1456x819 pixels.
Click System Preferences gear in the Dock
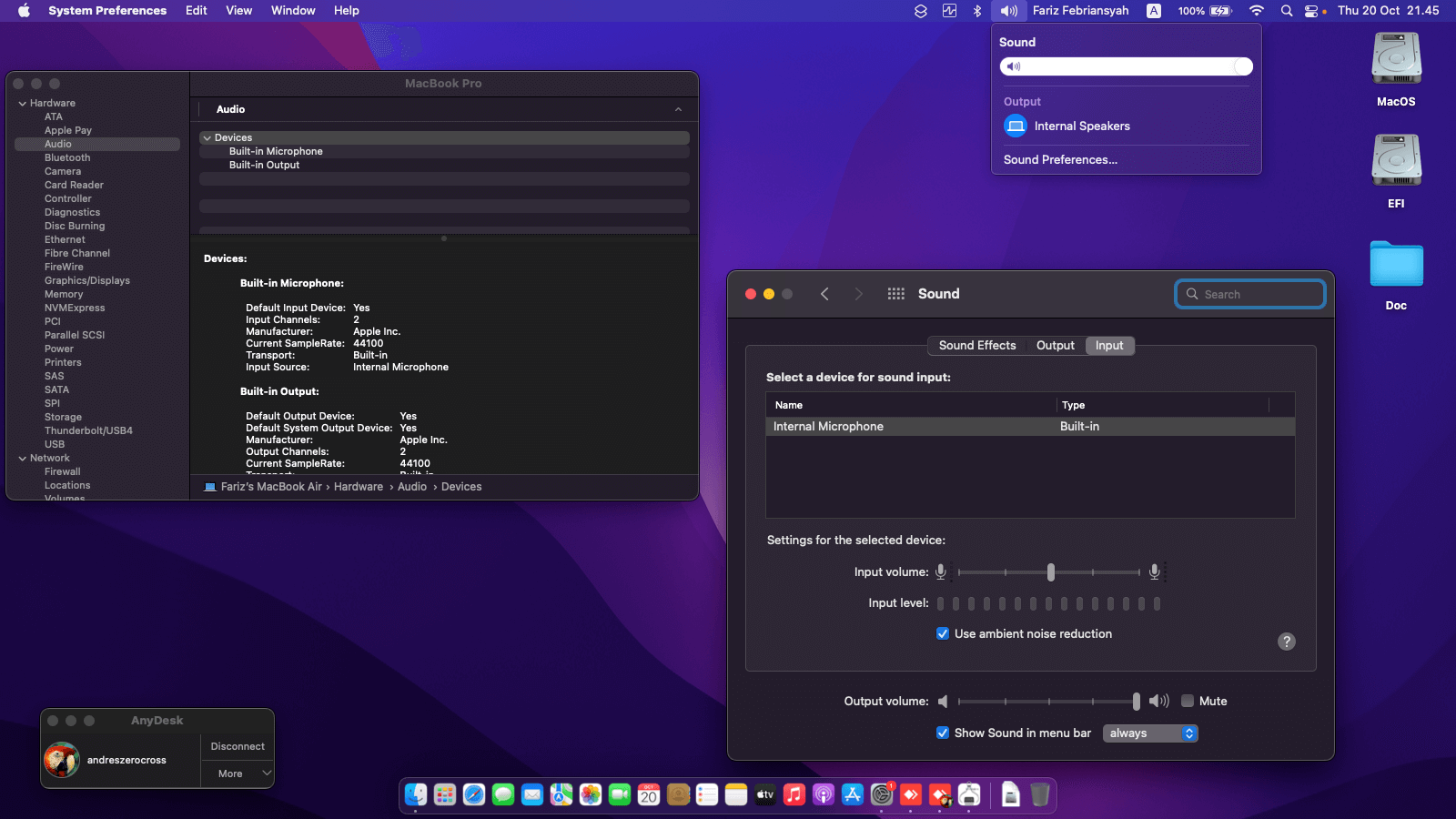(x=882, y=794)
